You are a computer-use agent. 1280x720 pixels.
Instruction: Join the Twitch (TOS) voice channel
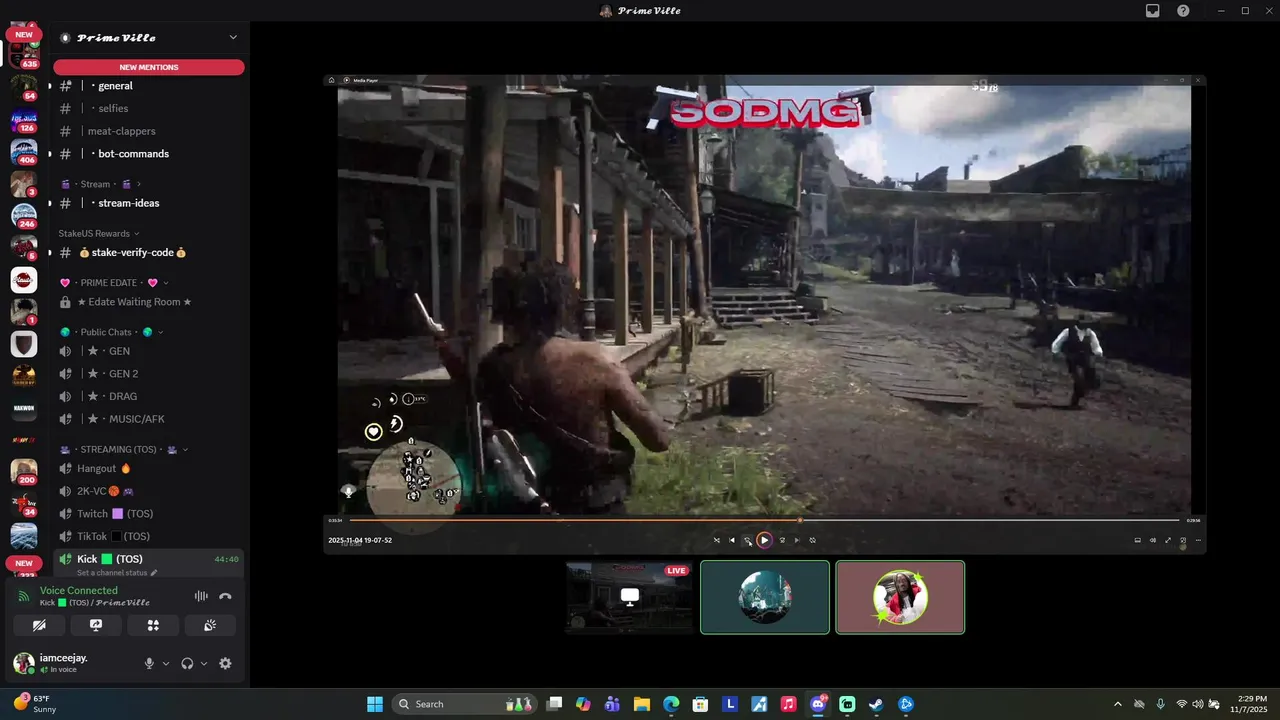coord(149,514)
